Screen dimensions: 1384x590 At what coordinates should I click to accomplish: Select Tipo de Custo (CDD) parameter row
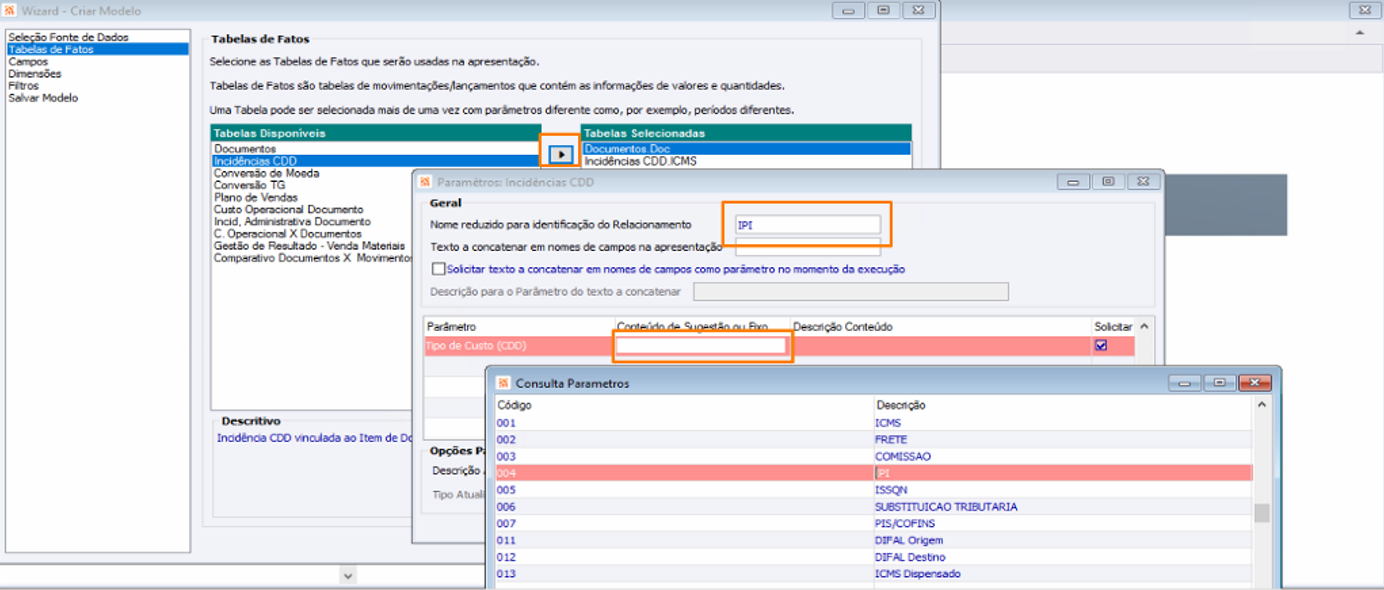click(x=779, y=346)
